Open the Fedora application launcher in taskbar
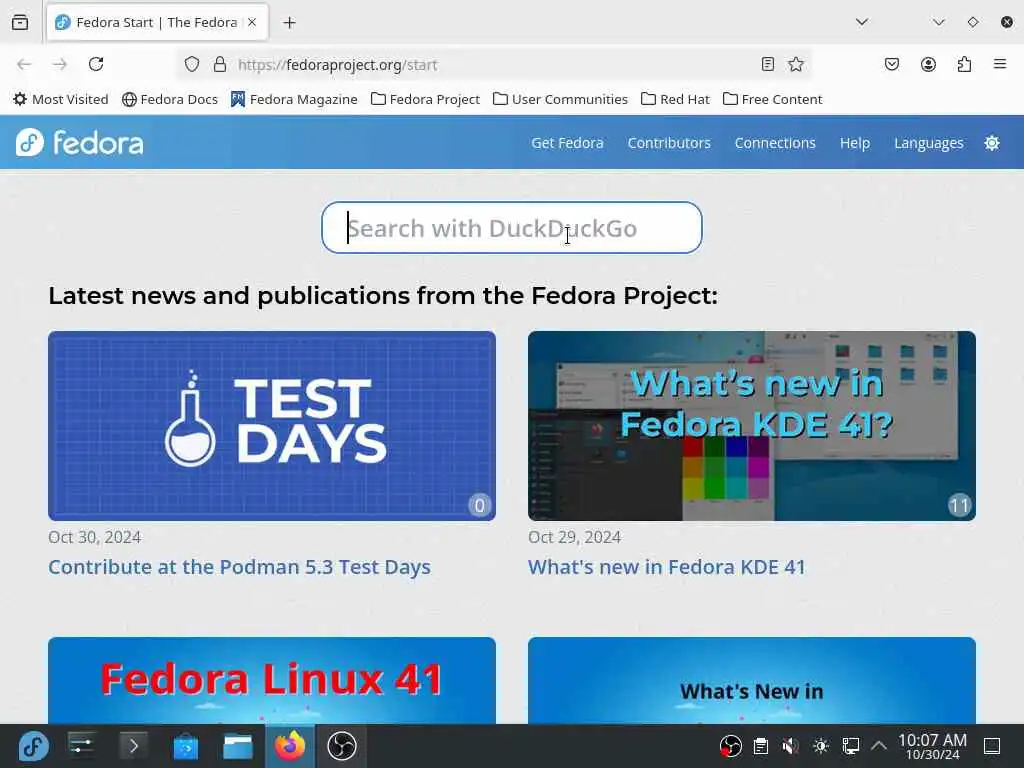This screenshot has width=1024, height=768. coord(33,746)
